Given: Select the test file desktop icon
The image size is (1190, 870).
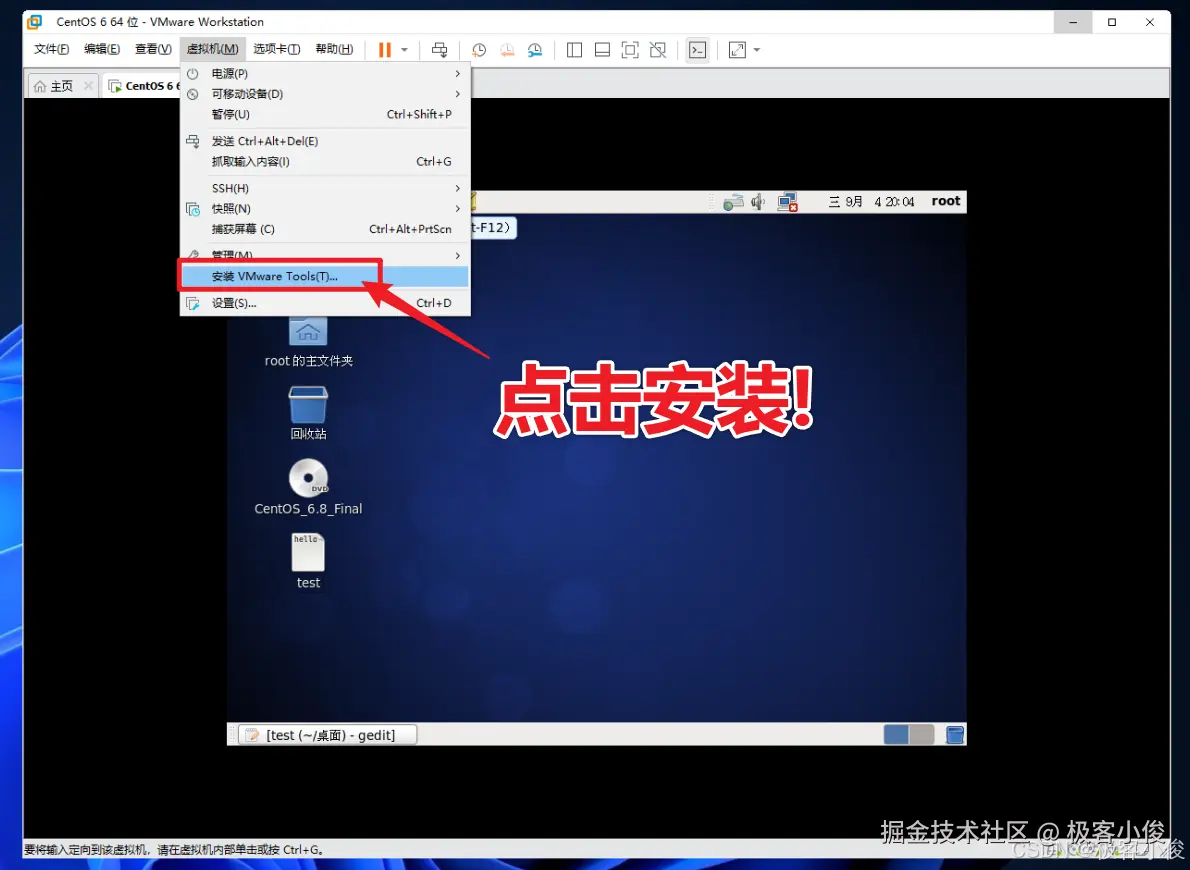Looking at the screenshot, I should (308, 561).
